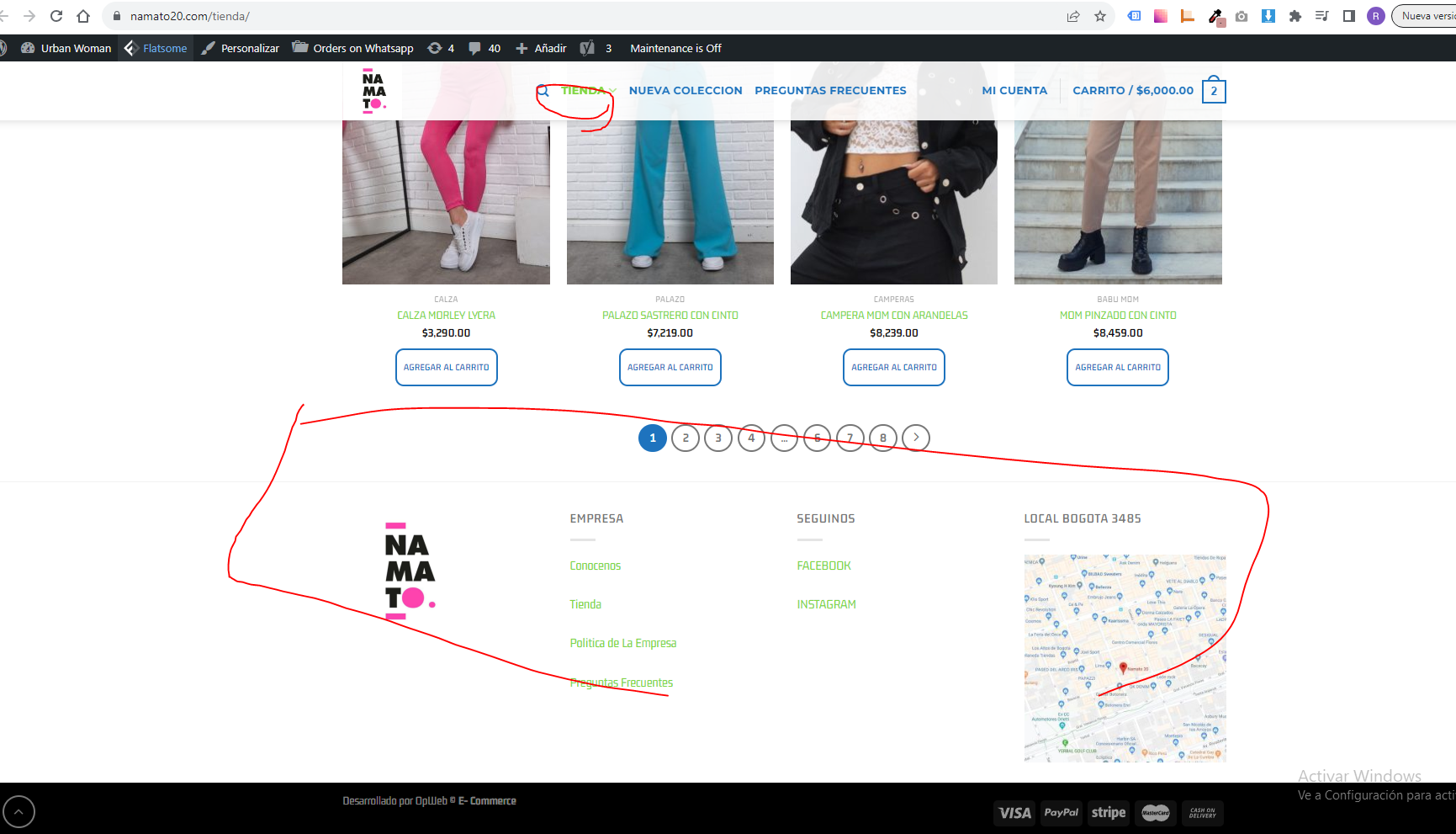Click Maintenance is Off in admin bar
1456x834 pixels.
(x=675, y=48)
